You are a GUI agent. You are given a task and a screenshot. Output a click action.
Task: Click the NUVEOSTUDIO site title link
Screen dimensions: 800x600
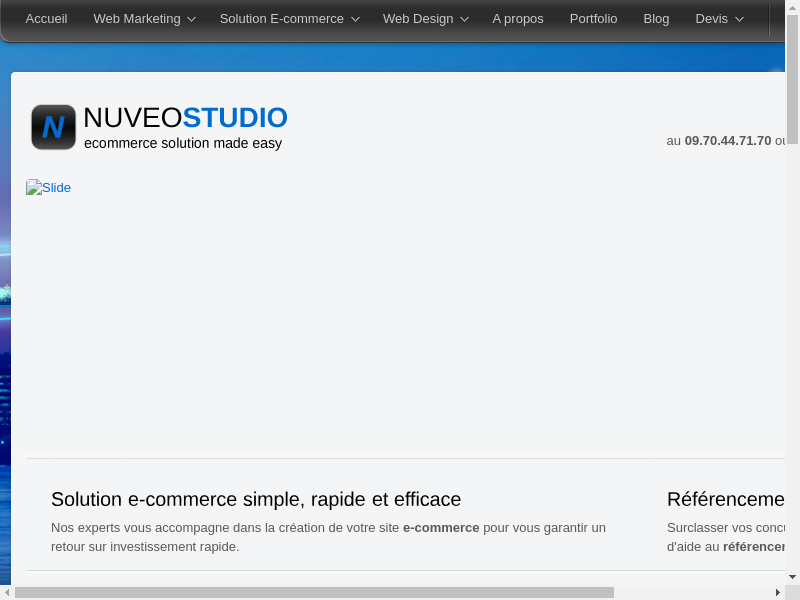[x=185, y=118]
